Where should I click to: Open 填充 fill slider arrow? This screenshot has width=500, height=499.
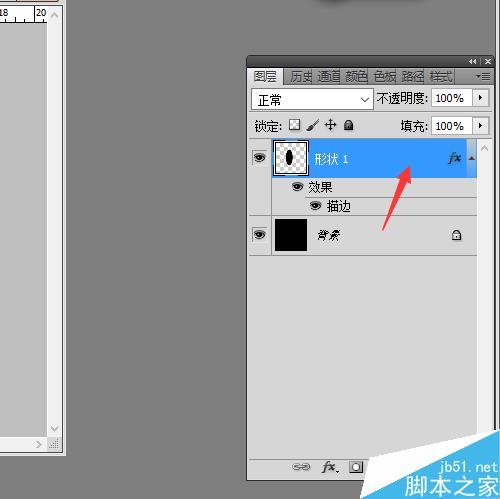480,126
